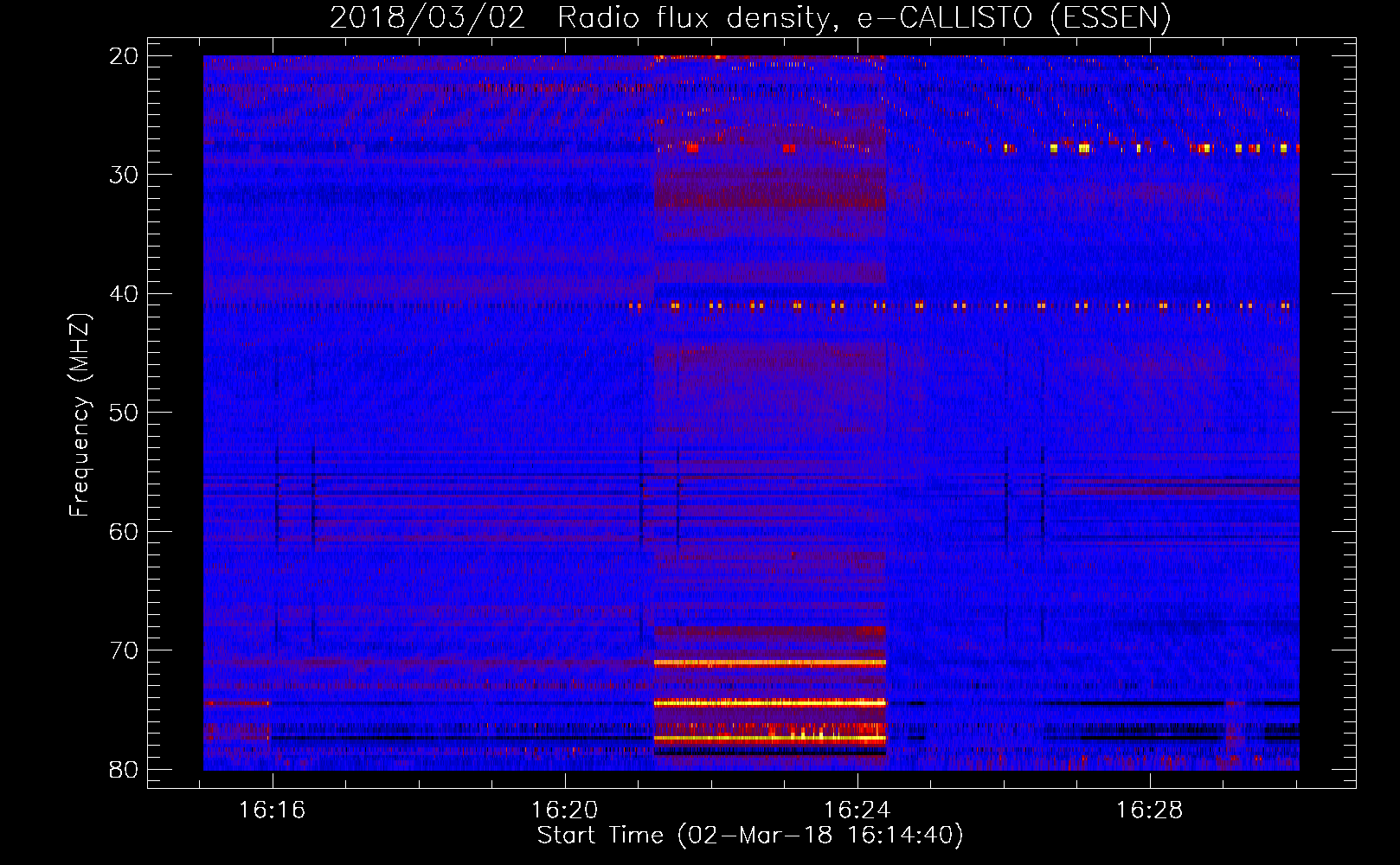This screenshot has height=865, width=1400.
Task: Click the '70' frequency tick label
Action: (124, 650)
